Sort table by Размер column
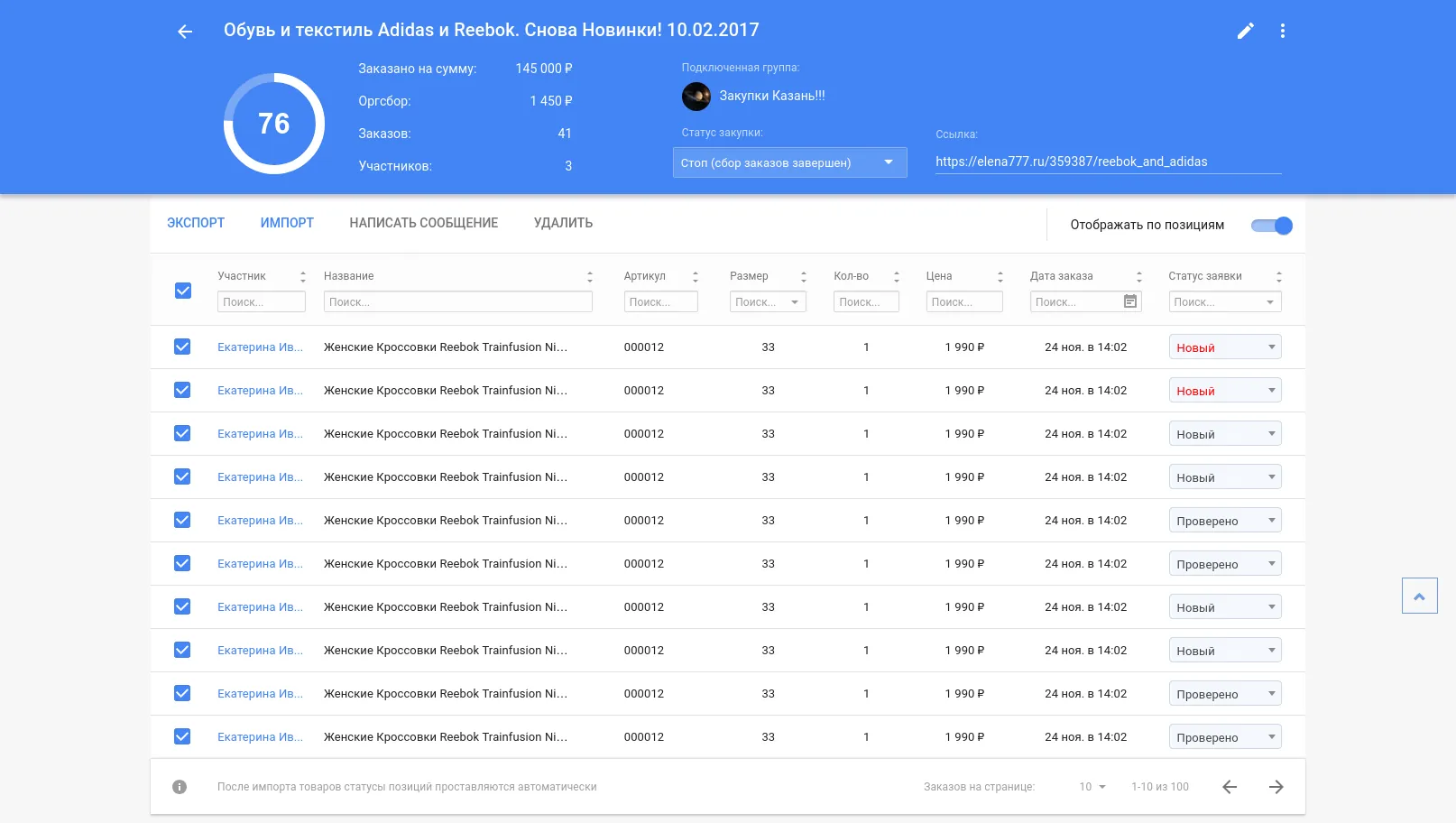This screenshot has width=1456, height=823. click(x=804, y=277)
